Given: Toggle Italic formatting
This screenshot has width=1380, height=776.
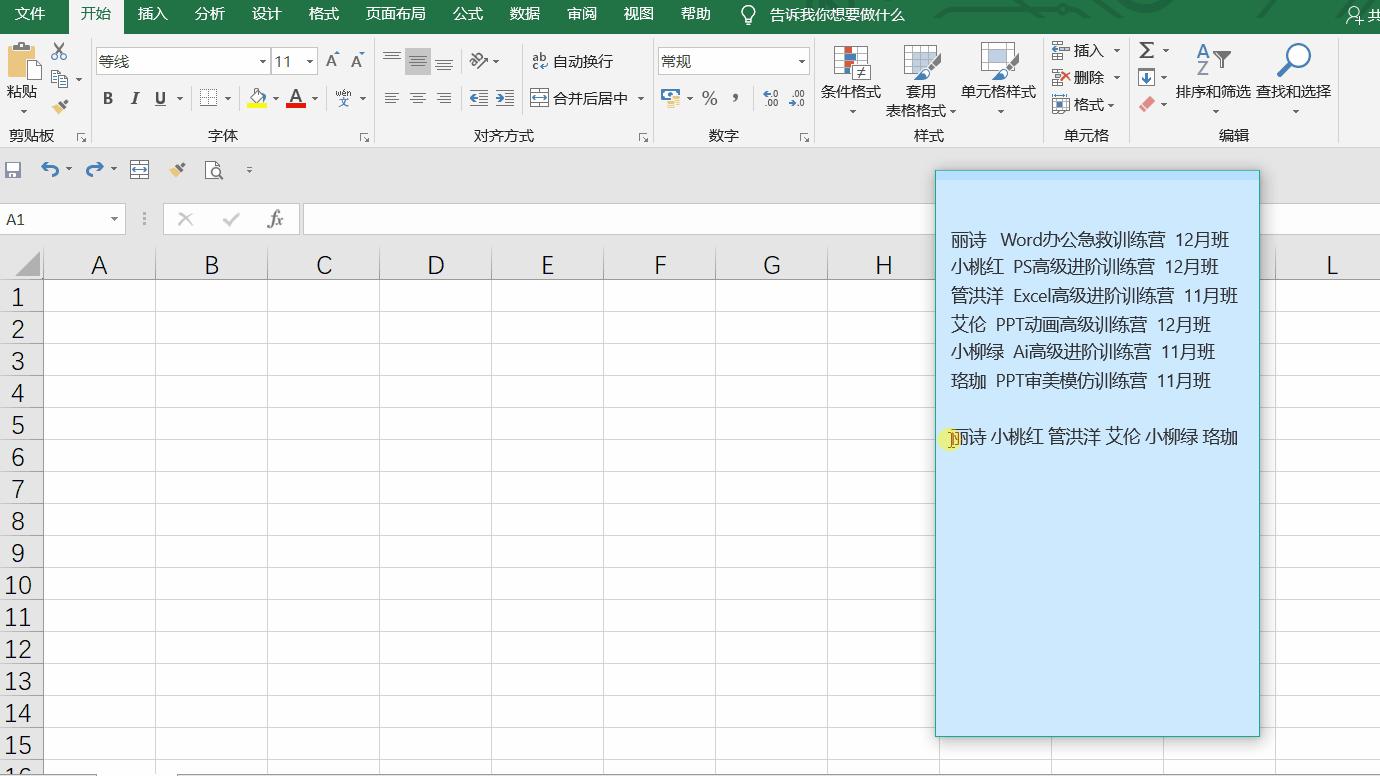Looking at the screenshot, I should pyautogui.click(x=134, y=98).
